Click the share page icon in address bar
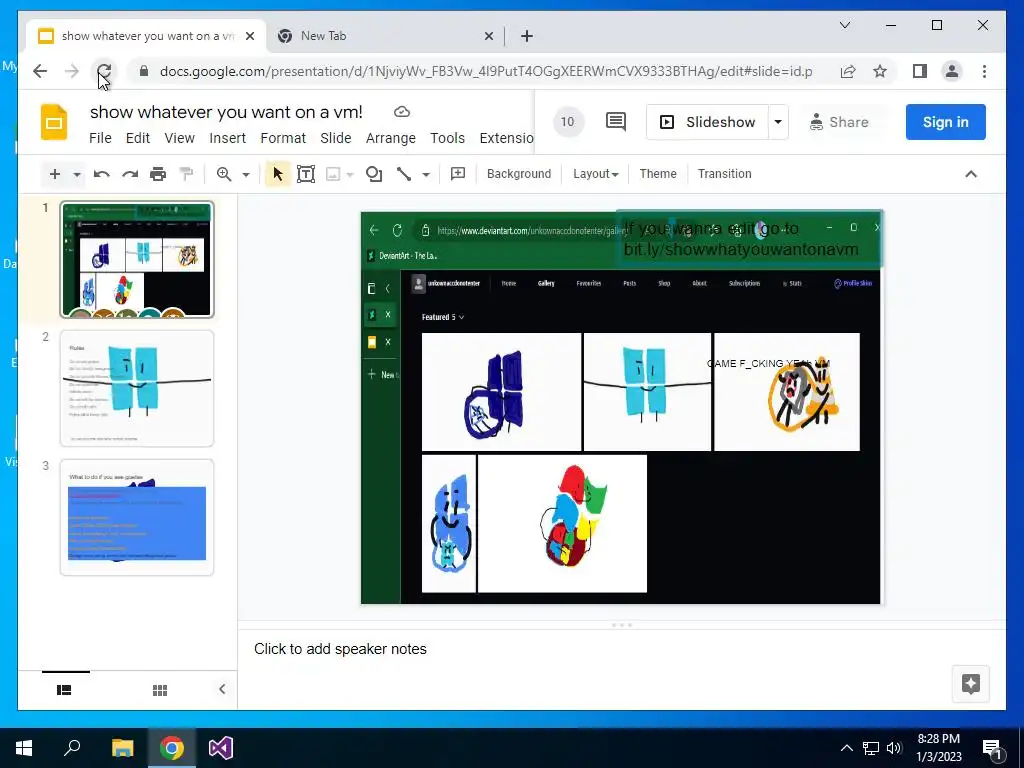 (x=848, y=71)
